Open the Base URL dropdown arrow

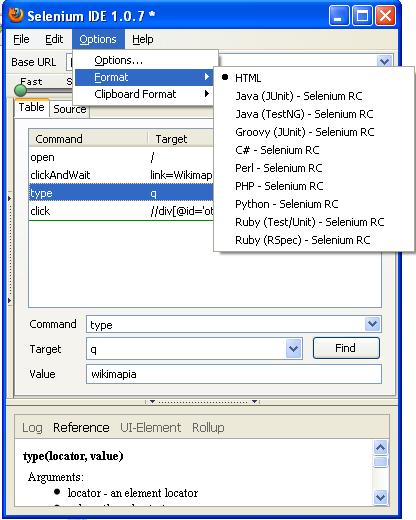tap(384, 61)
